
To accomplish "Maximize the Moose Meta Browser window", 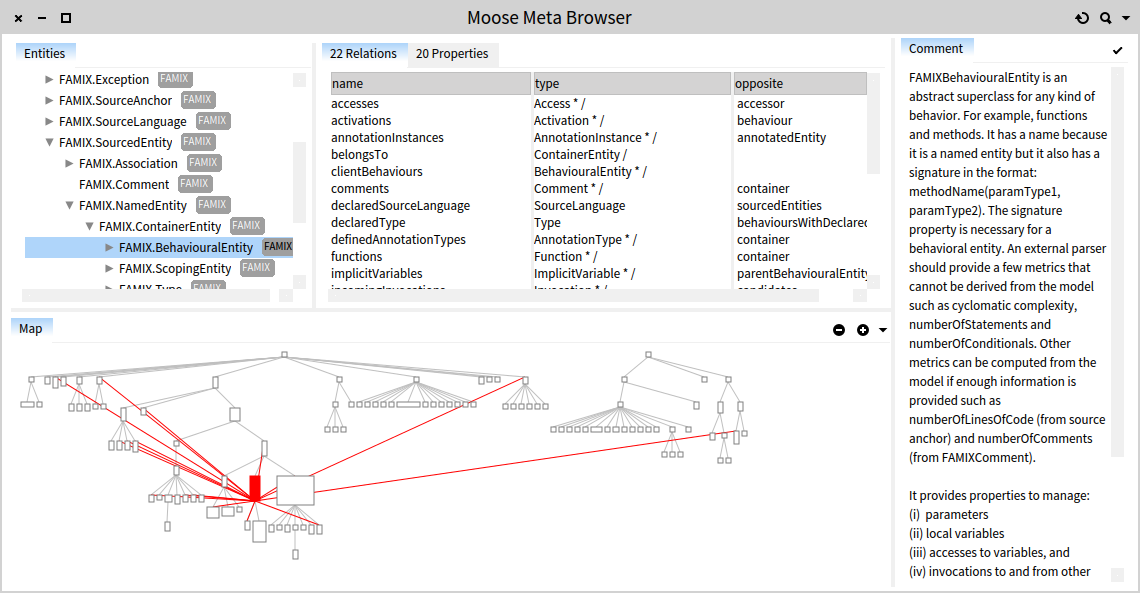I will pos(65,18).
